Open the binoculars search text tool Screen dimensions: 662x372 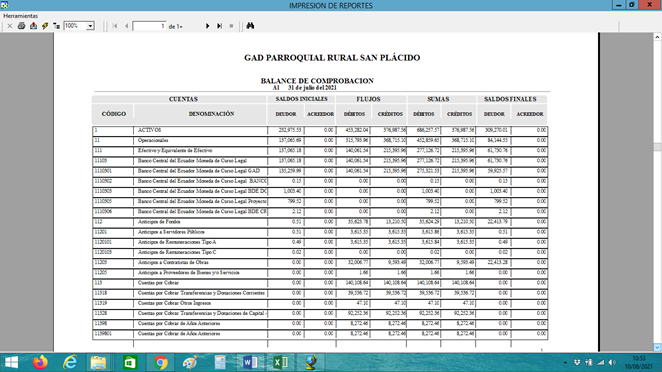coord(250,26)
